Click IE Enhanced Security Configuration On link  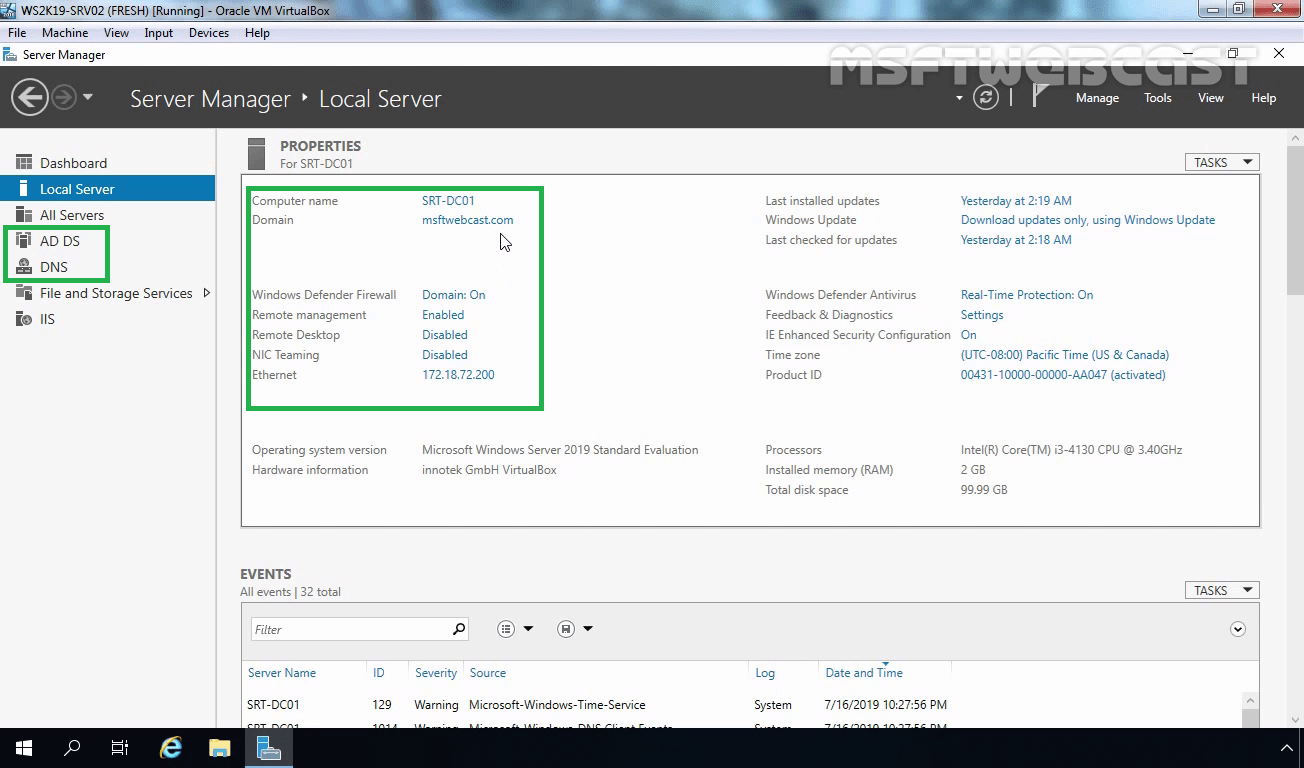tap(969, 335)
